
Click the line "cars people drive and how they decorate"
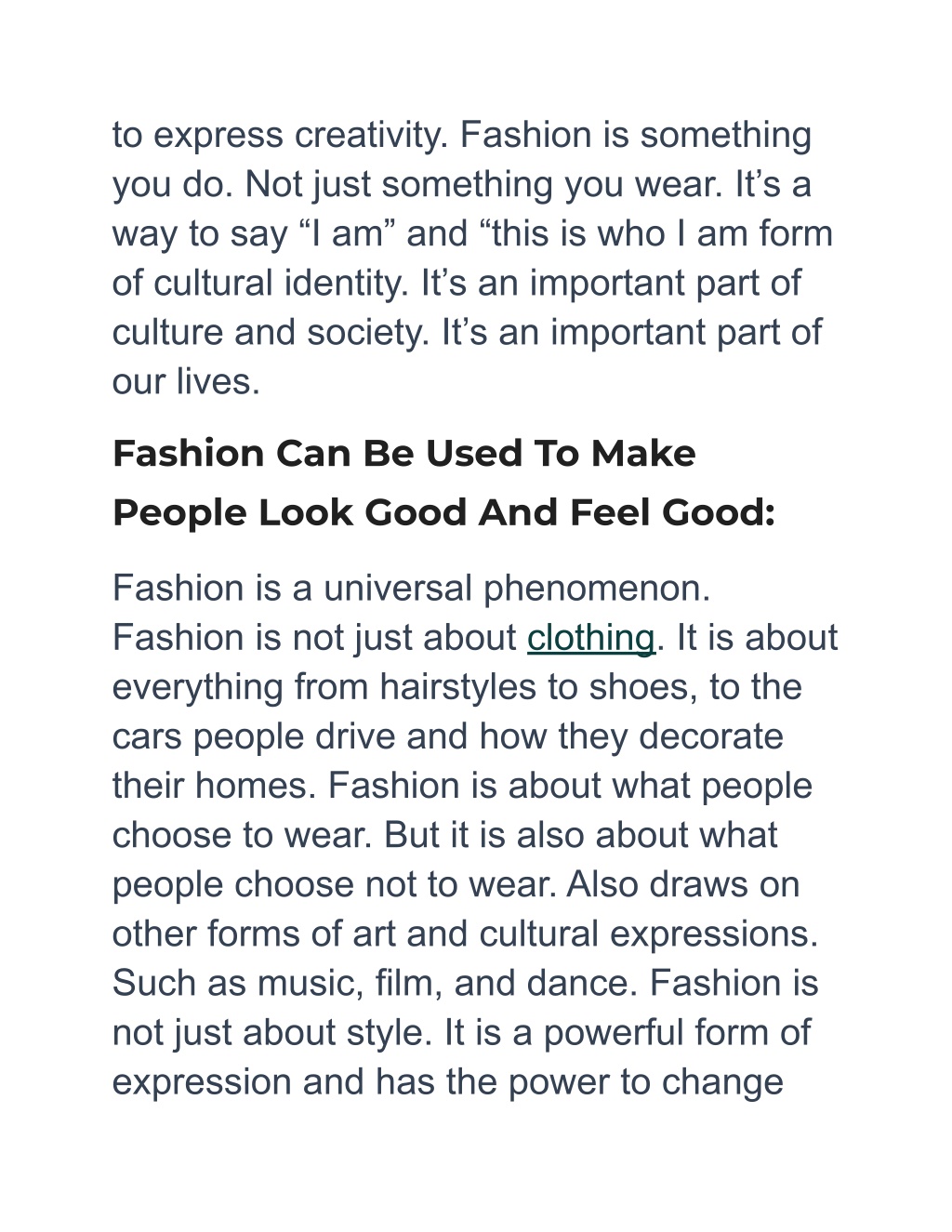448,736
